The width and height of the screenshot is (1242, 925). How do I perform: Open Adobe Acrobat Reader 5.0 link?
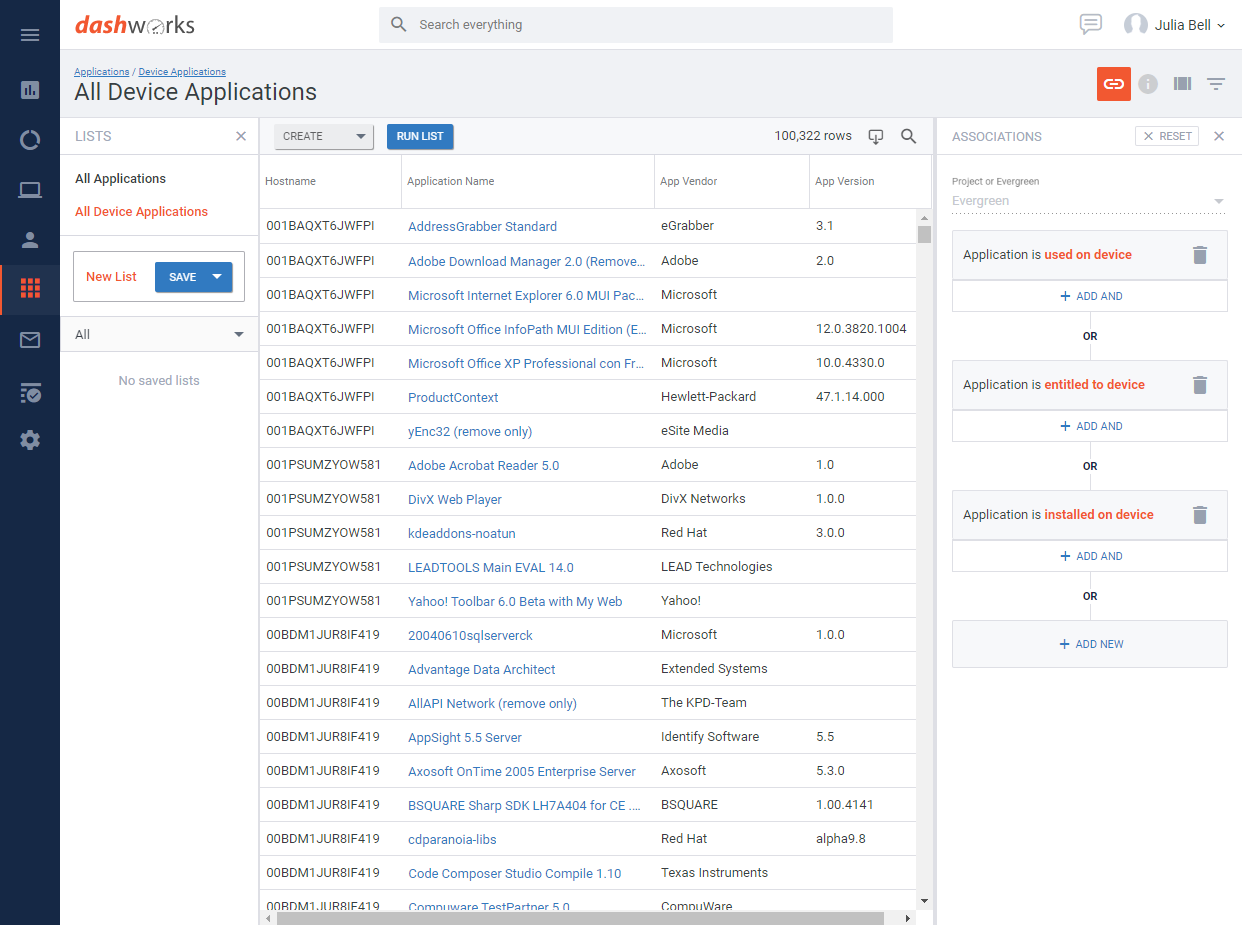pos(484,466)
